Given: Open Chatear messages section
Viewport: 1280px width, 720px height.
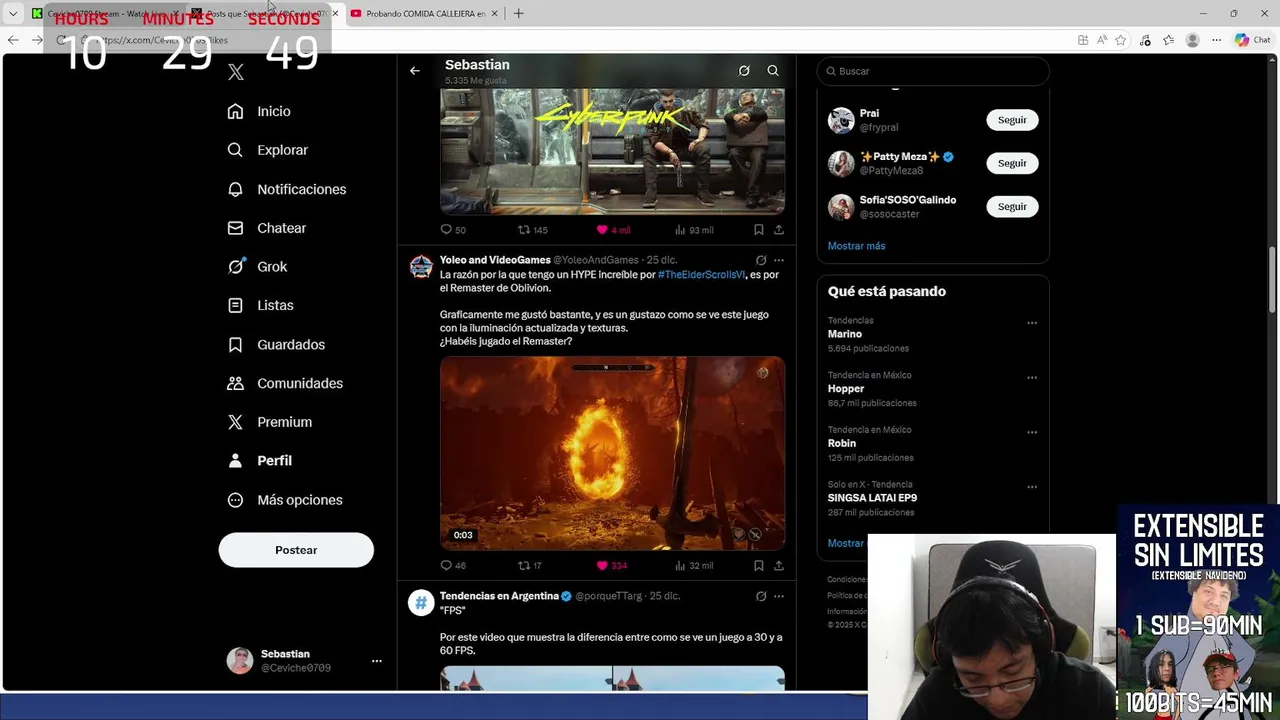Looking at the screenshot, I should click(266, 228).
